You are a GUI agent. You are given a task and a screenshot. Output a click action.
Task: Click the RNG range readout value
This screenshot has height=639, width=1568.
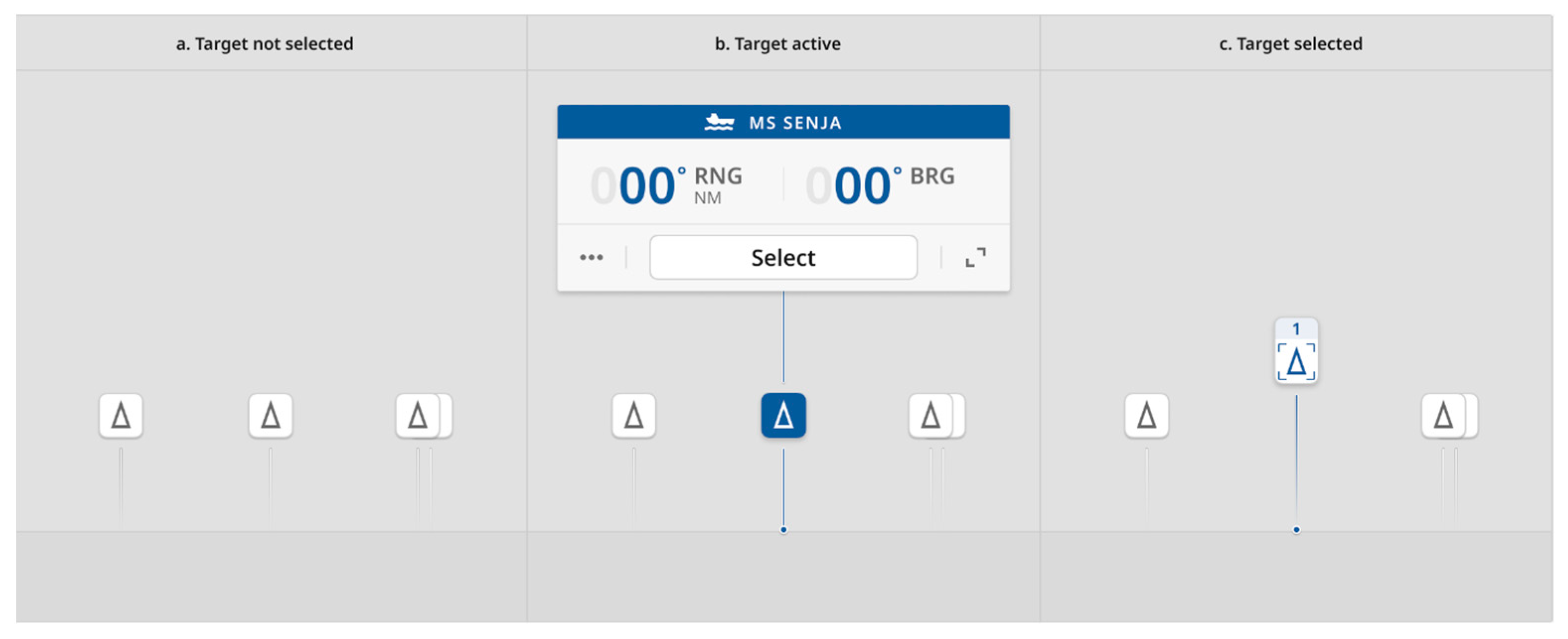(646, 185)
